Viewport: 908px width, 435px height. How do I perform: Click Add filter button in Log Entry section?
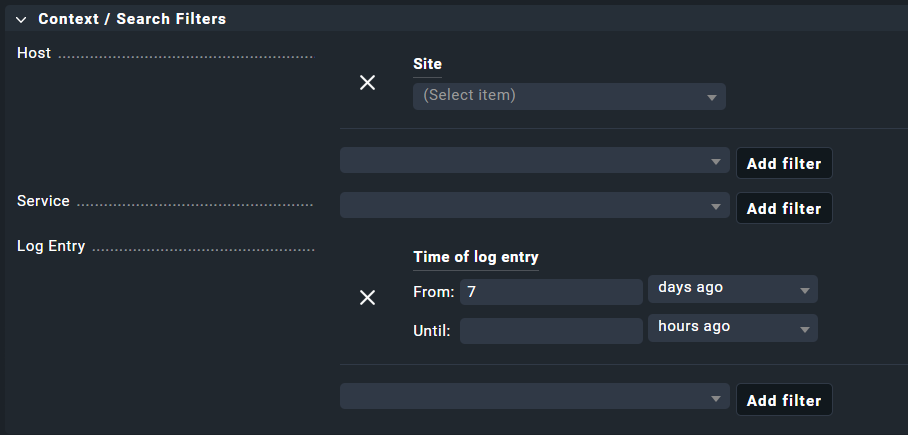pyautogui.click(x=783, y=401)
